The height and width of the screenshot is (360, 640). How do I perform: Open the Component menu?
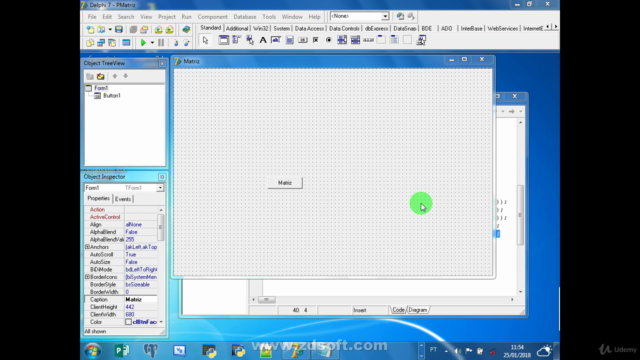[x=212, y=17]
